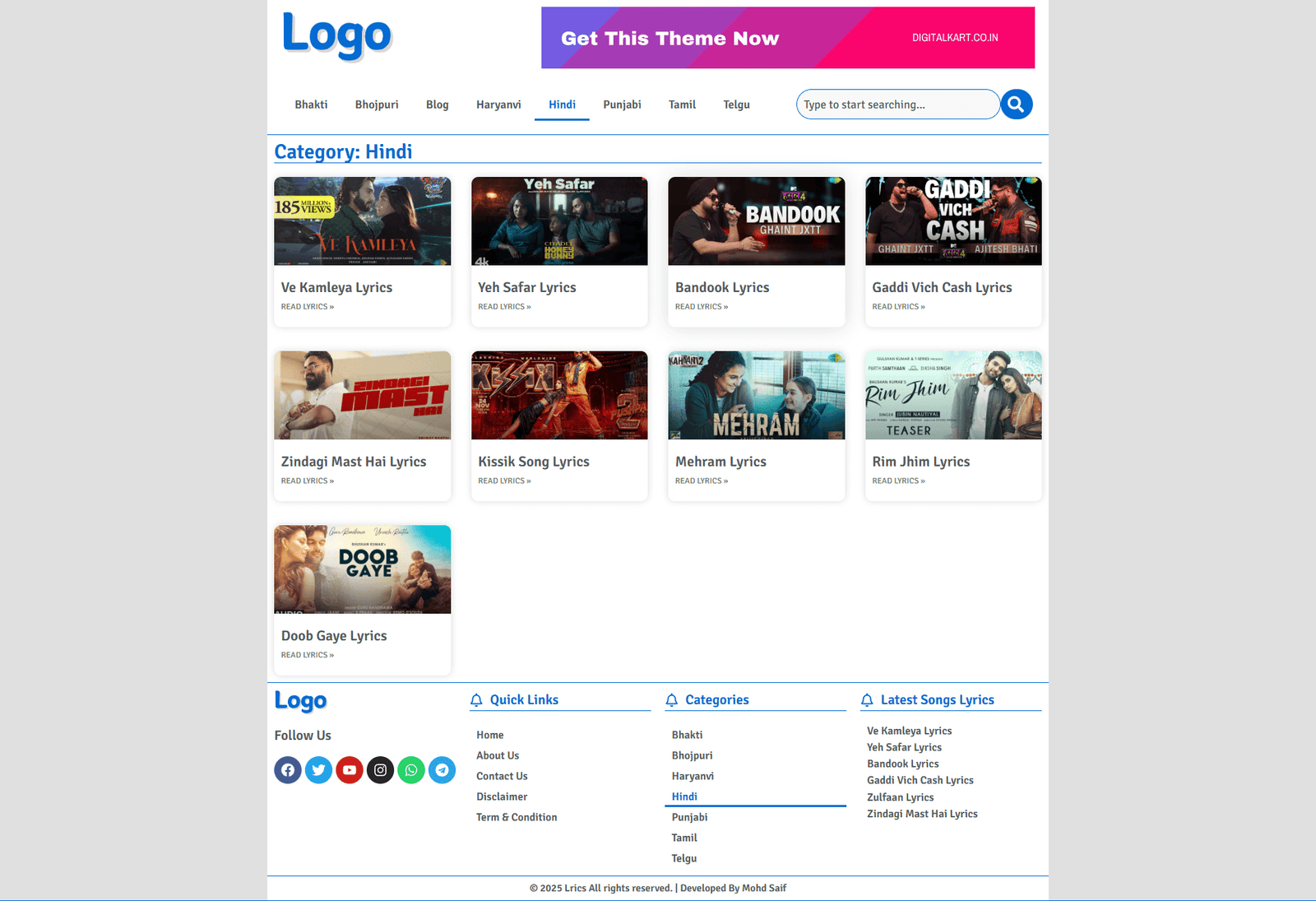Open the WhatsApp social icon

coord(411,770)
